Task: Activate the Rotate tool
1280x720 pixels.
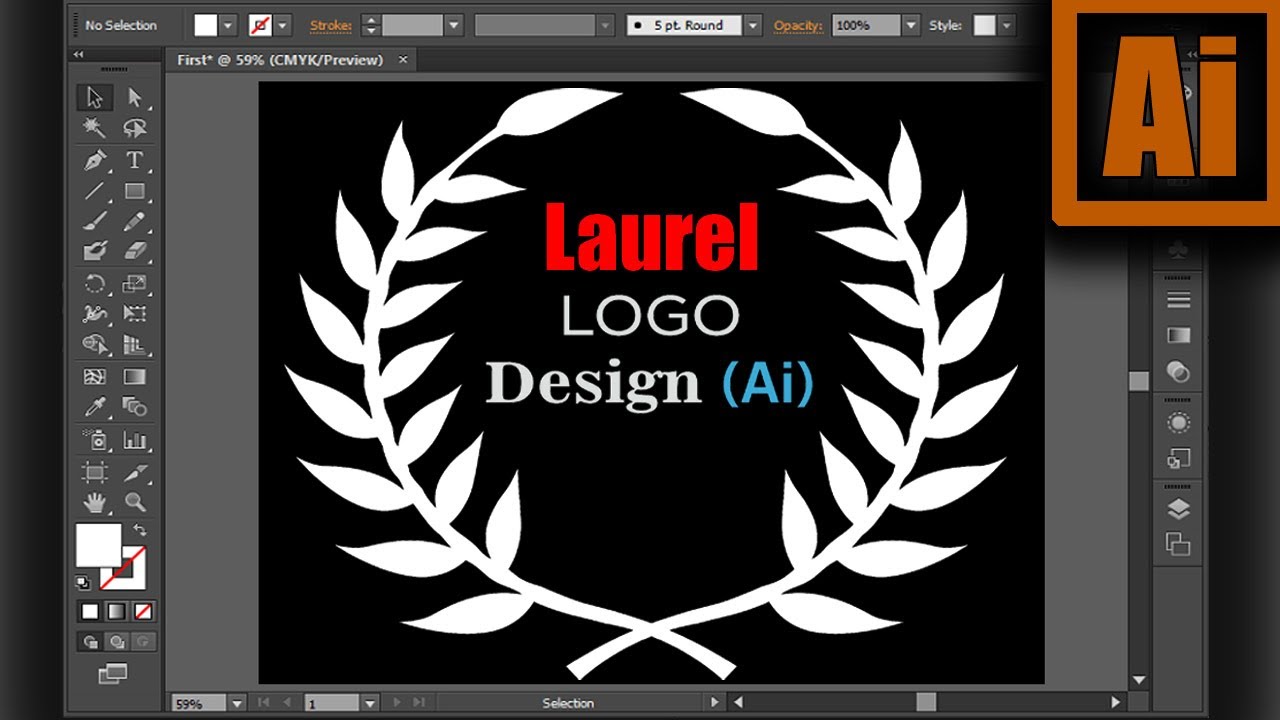Action: coord(95,284)
